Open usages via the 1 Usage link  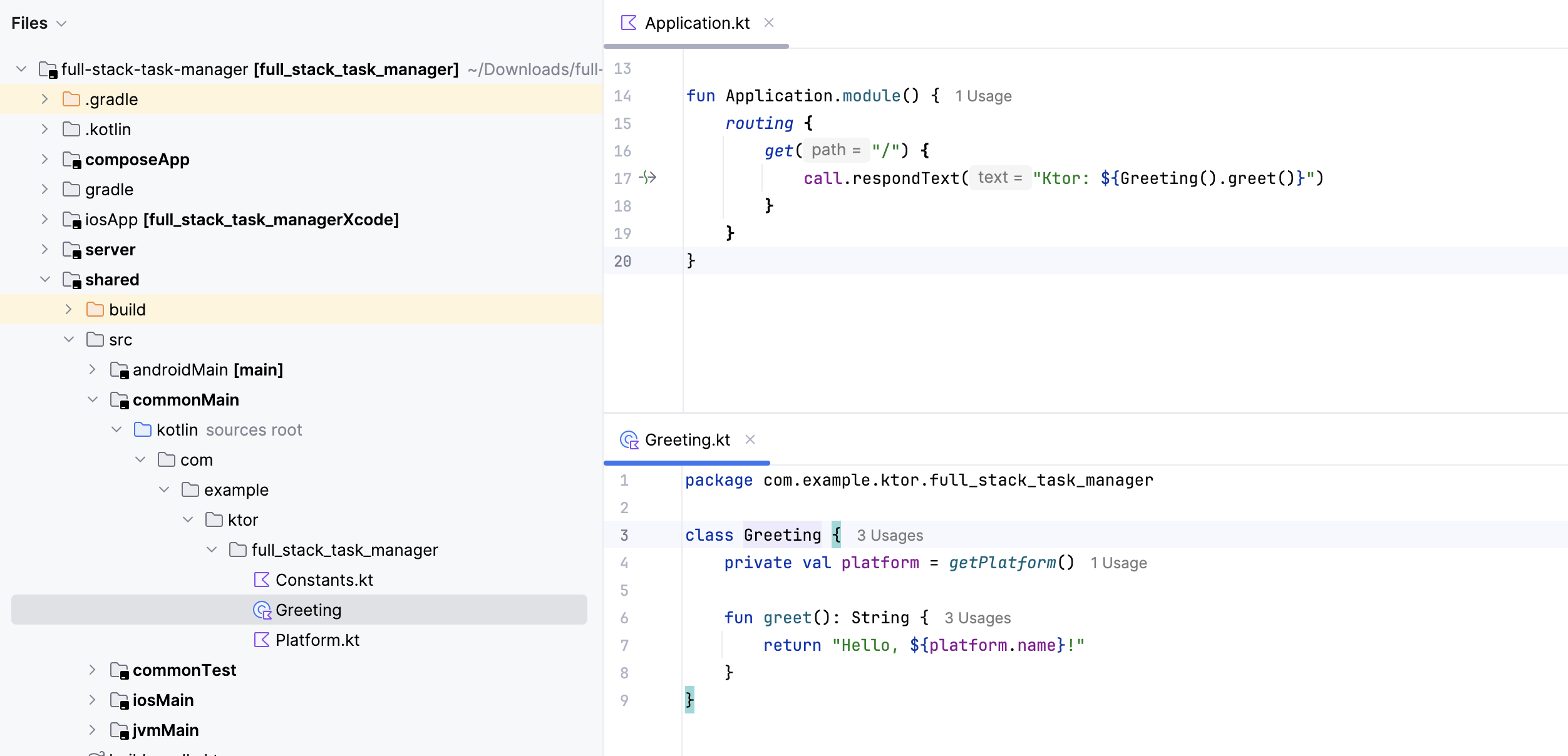pyautogui.click(x=983, y=96)
